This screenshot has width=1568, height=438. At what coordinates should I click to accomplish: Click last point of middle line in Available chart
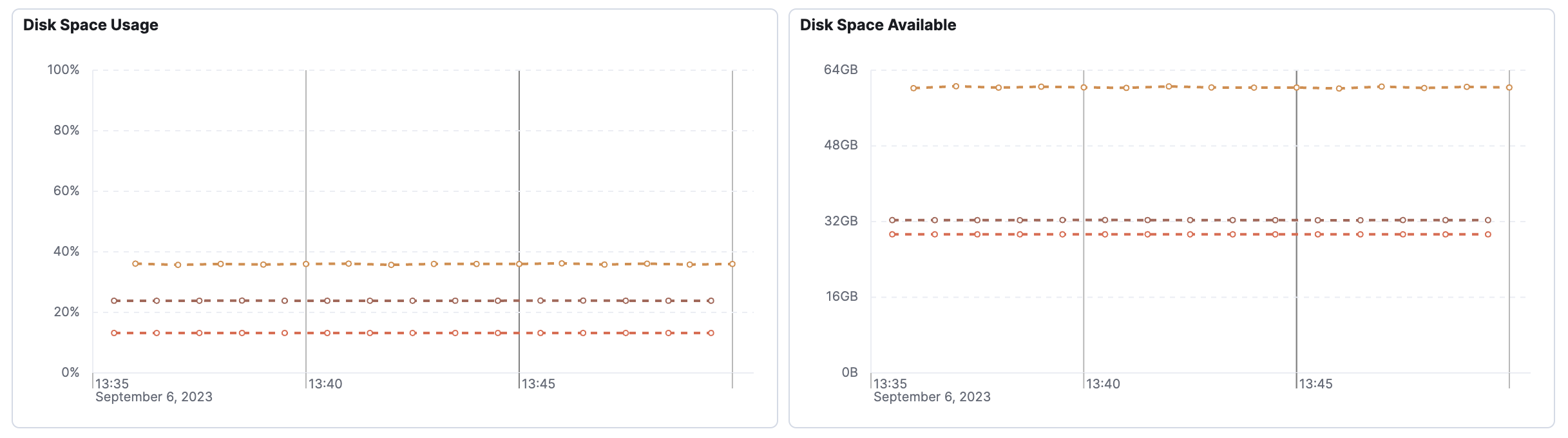[1487, 220]
